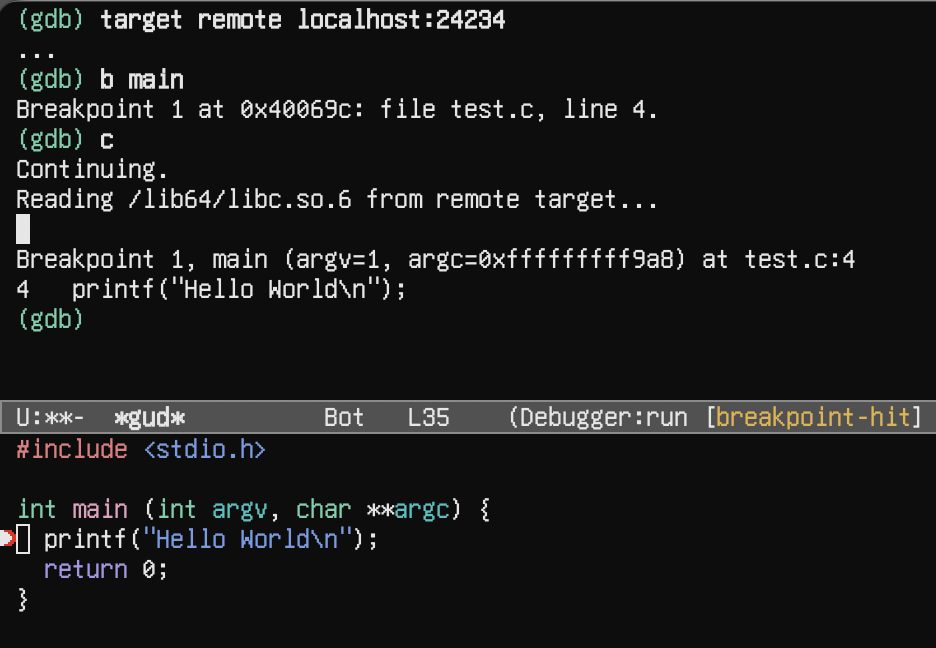Click the L35 line number indicator
The width and height of the screenshot is (936, 648).
(429, 417)
